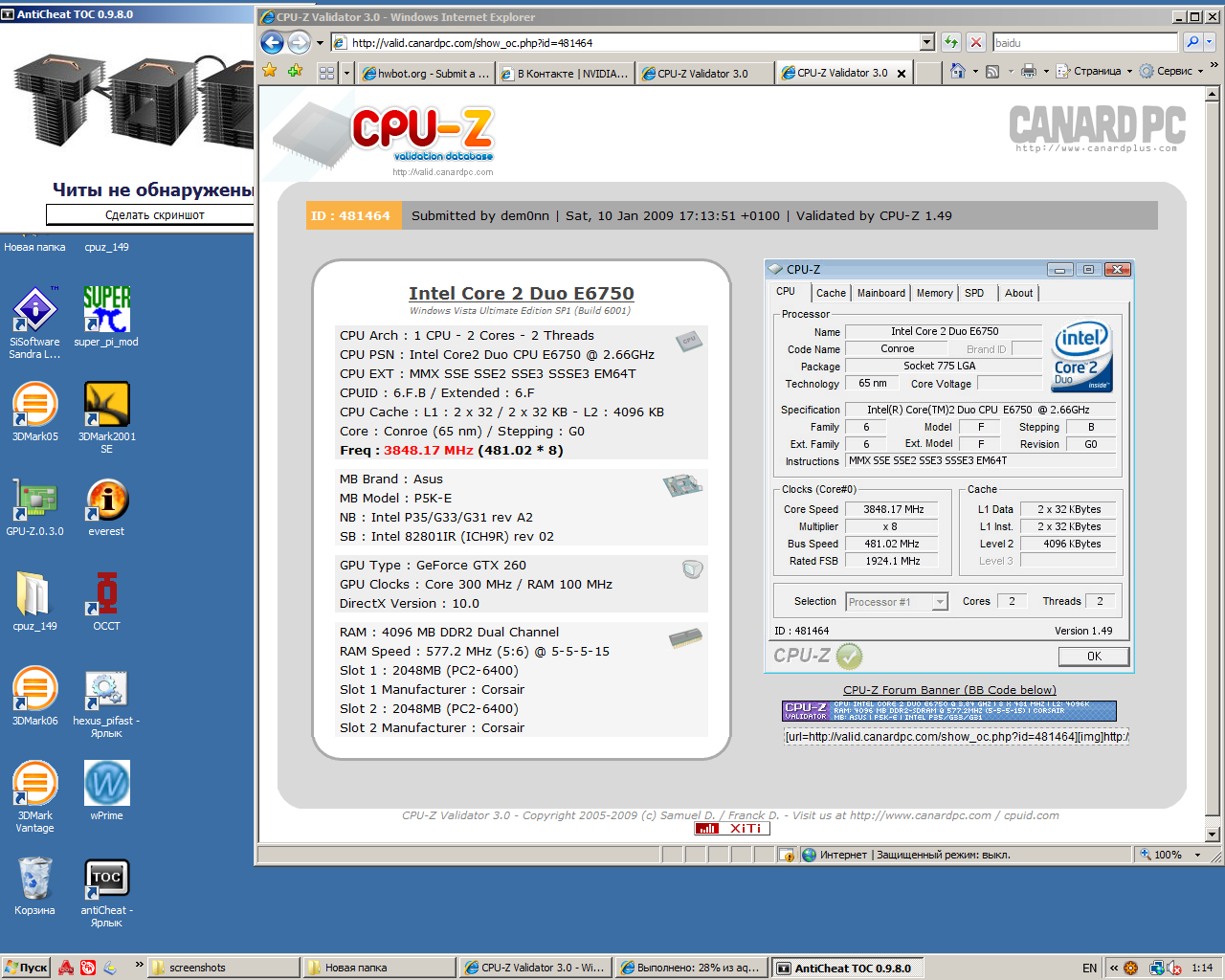The width and height of the screenshot is (1225, 980).
Task: Open CPU-Z Forum Banner BB Code link
Action: [949, 690]
